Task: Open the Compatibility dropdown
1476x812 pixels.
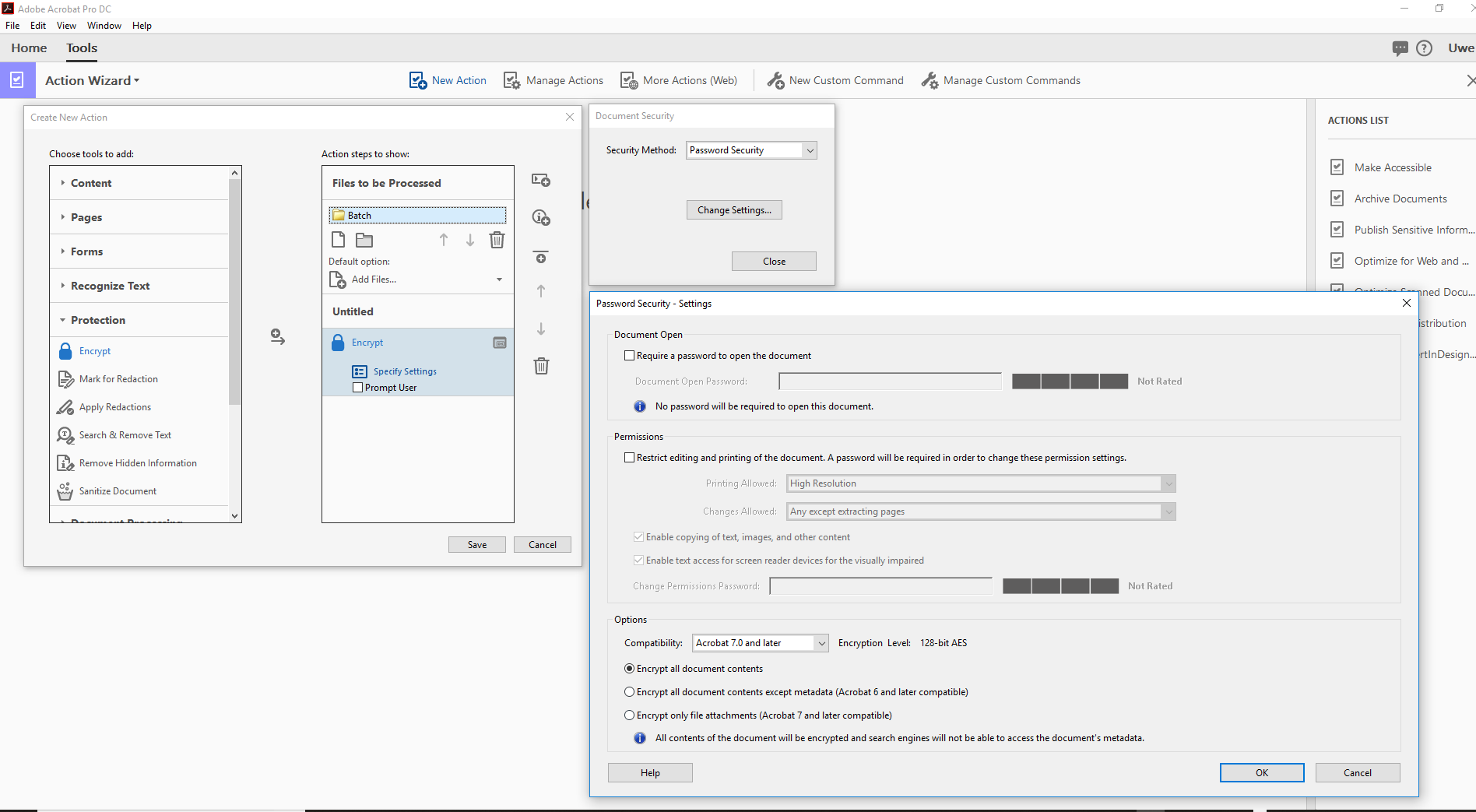Action: (x=760, y=643)
